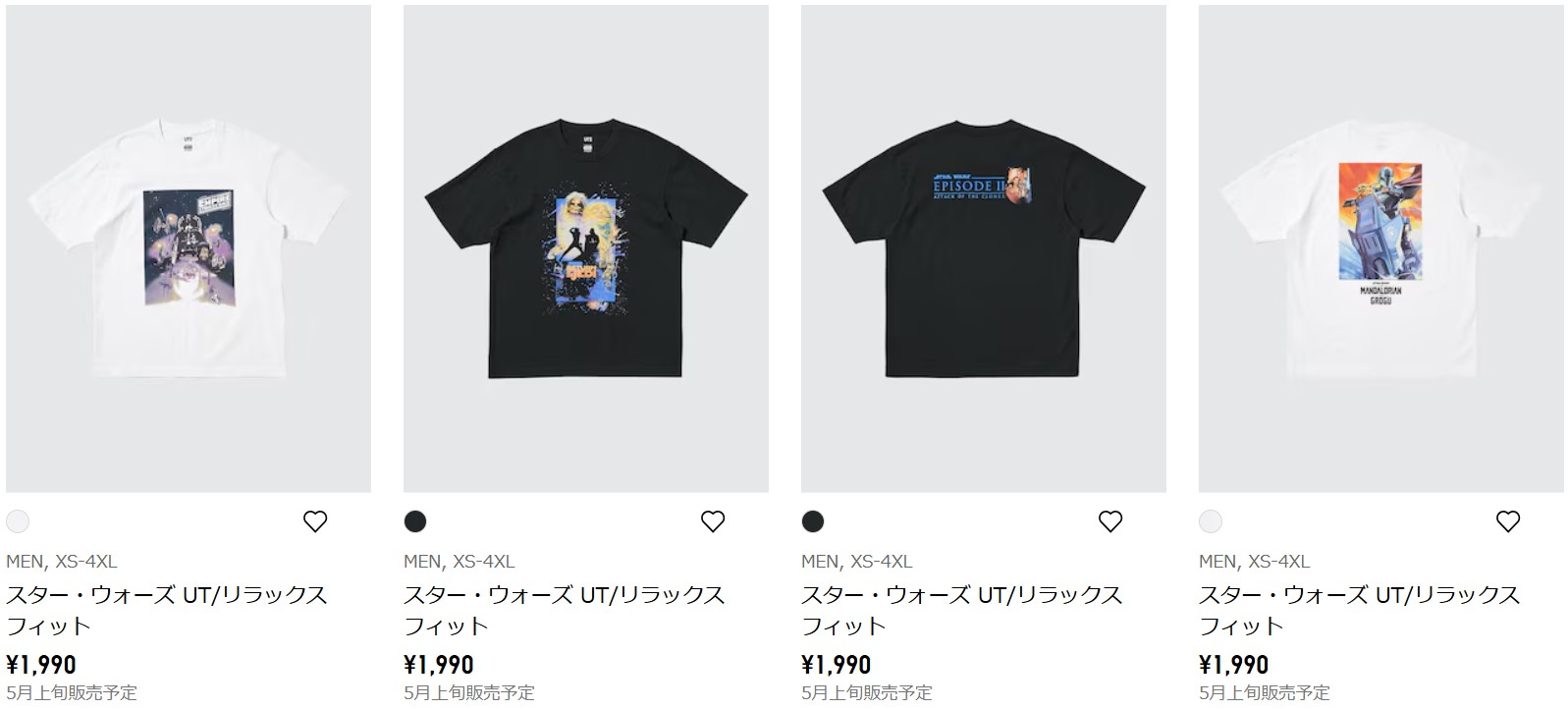This screenshot has width=1568, height=709.
Task: Open first product's スター・ウォーズ UT title link
Action: tap(167, 610)
